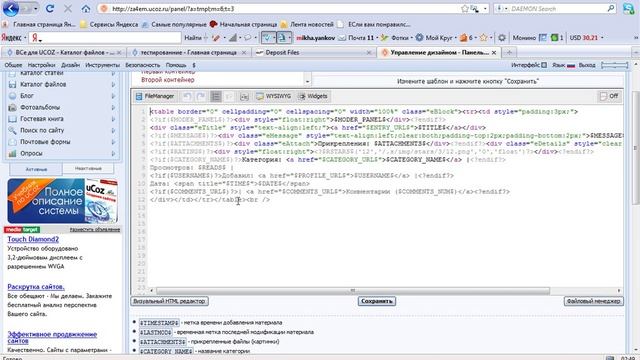Screen dimensions: 640x360
Task: Open the Инструменты panel menu
Action: (102, 65)
